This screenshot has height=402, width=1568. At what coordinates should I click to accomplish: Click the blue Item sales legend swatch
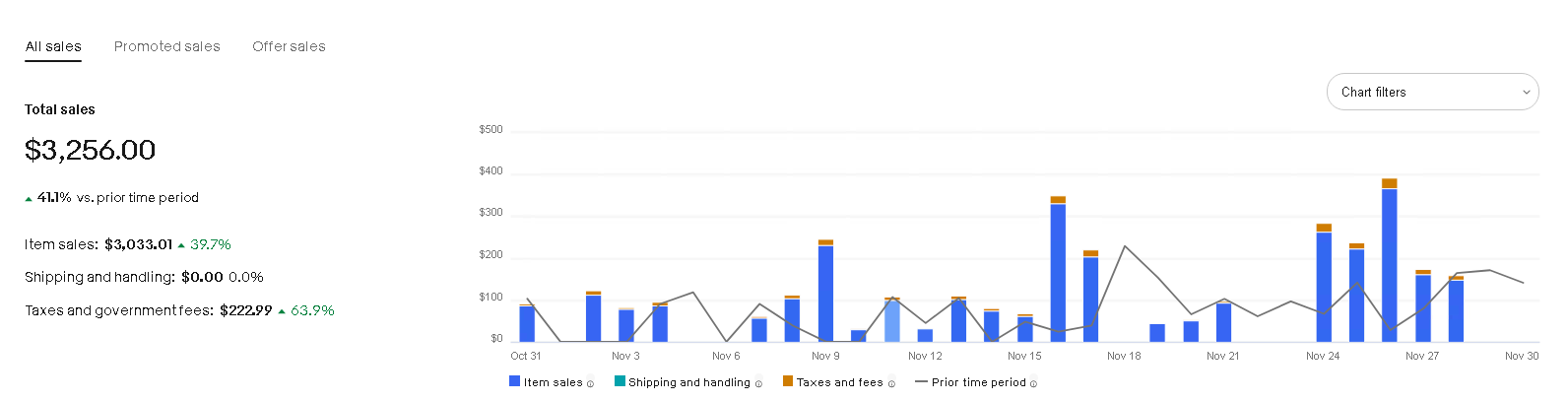514,381
